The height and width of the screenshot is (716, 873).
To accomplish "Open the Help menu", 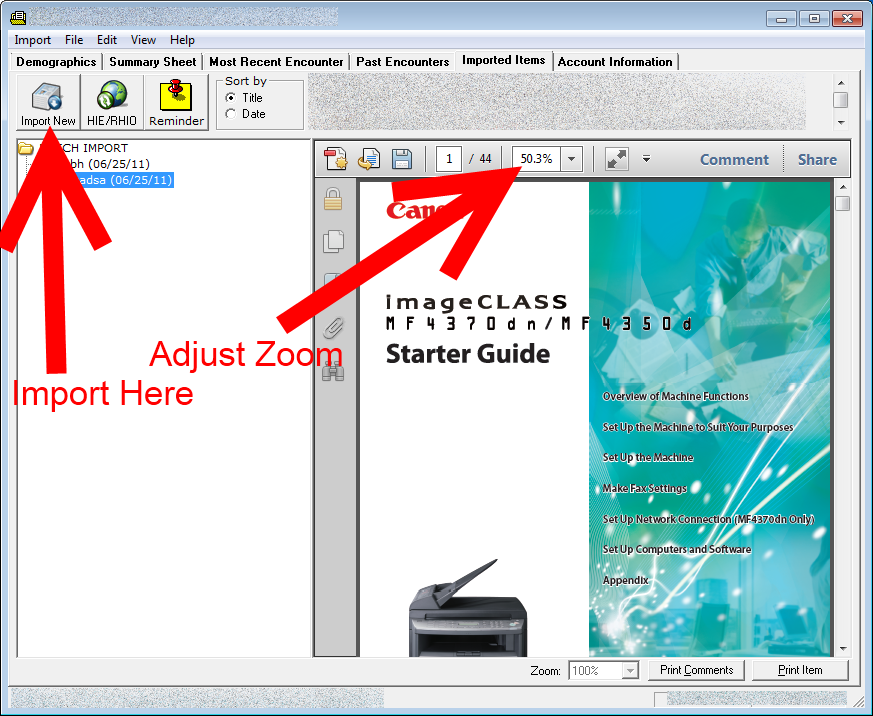I will tap(182, 40).
